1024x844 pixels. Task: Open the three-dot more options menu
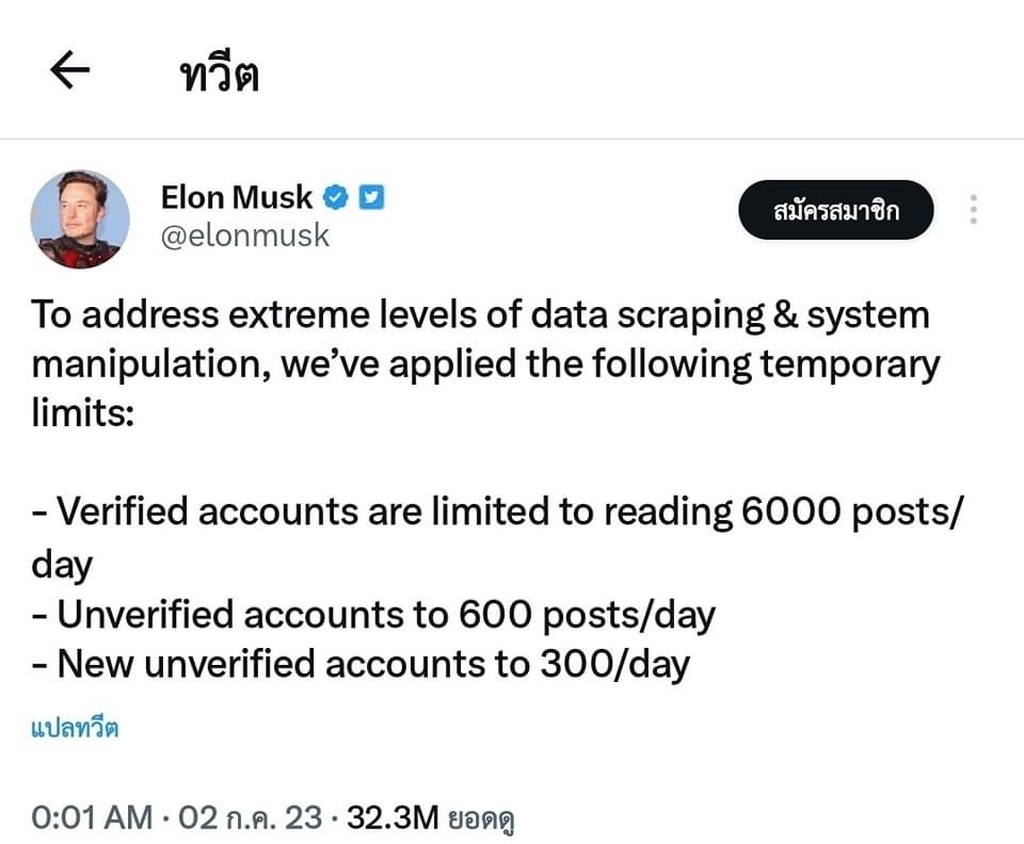(x=973, y=210)
